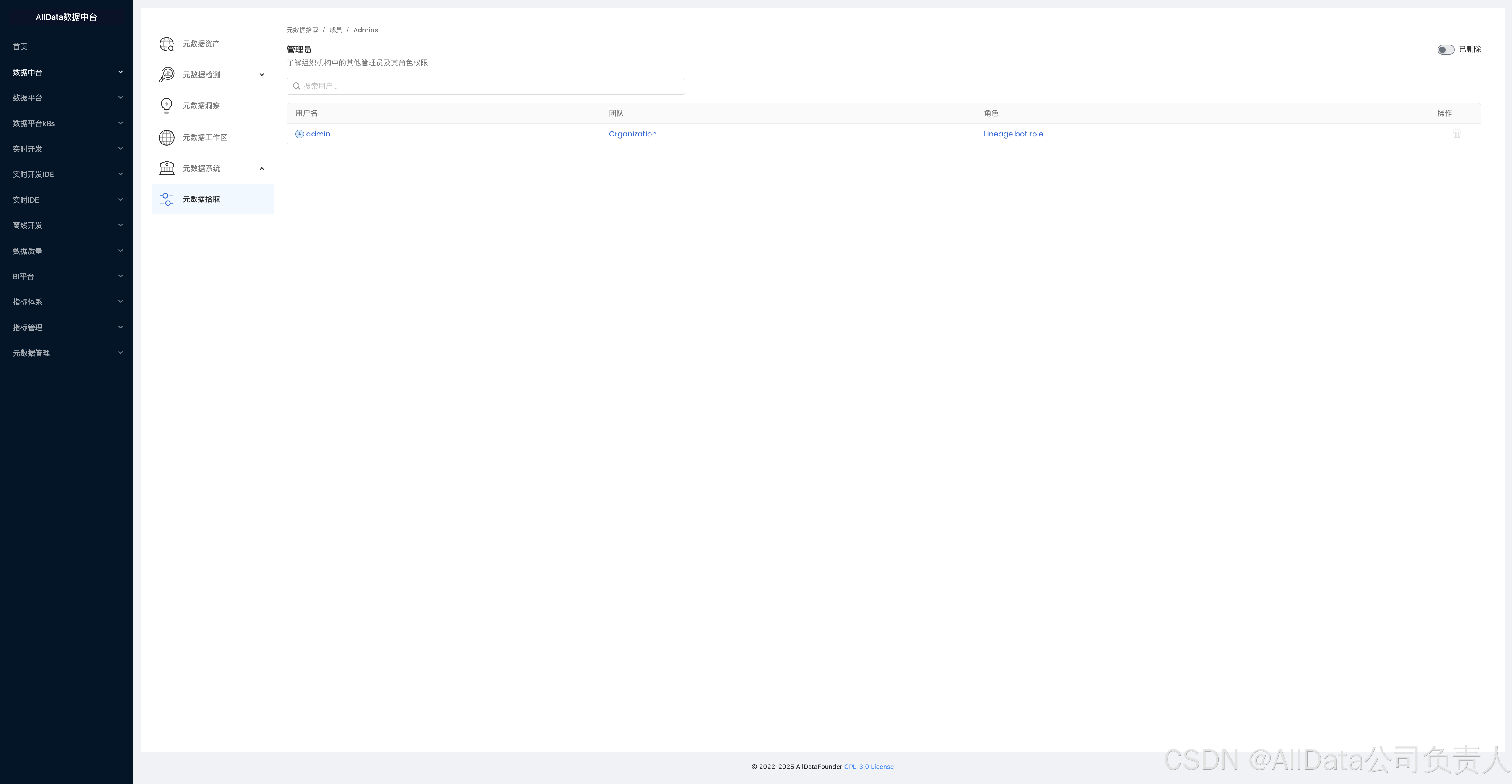Expand the 元数据检测 submenu chevron
This screenshot has height=784, width=1512.
262,74
